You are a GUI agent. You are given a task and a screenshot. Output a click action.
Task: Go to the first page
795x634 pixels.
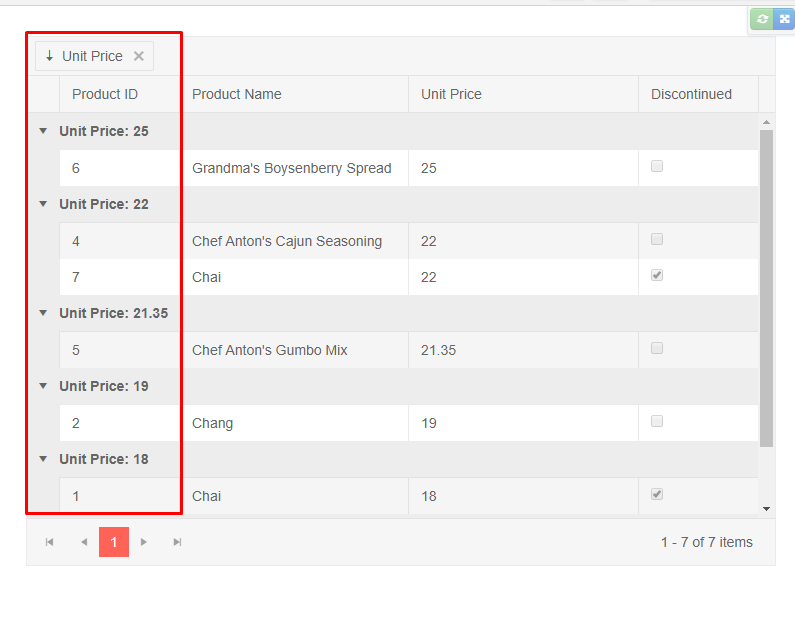pyautogui.click(x=49, y=542)
